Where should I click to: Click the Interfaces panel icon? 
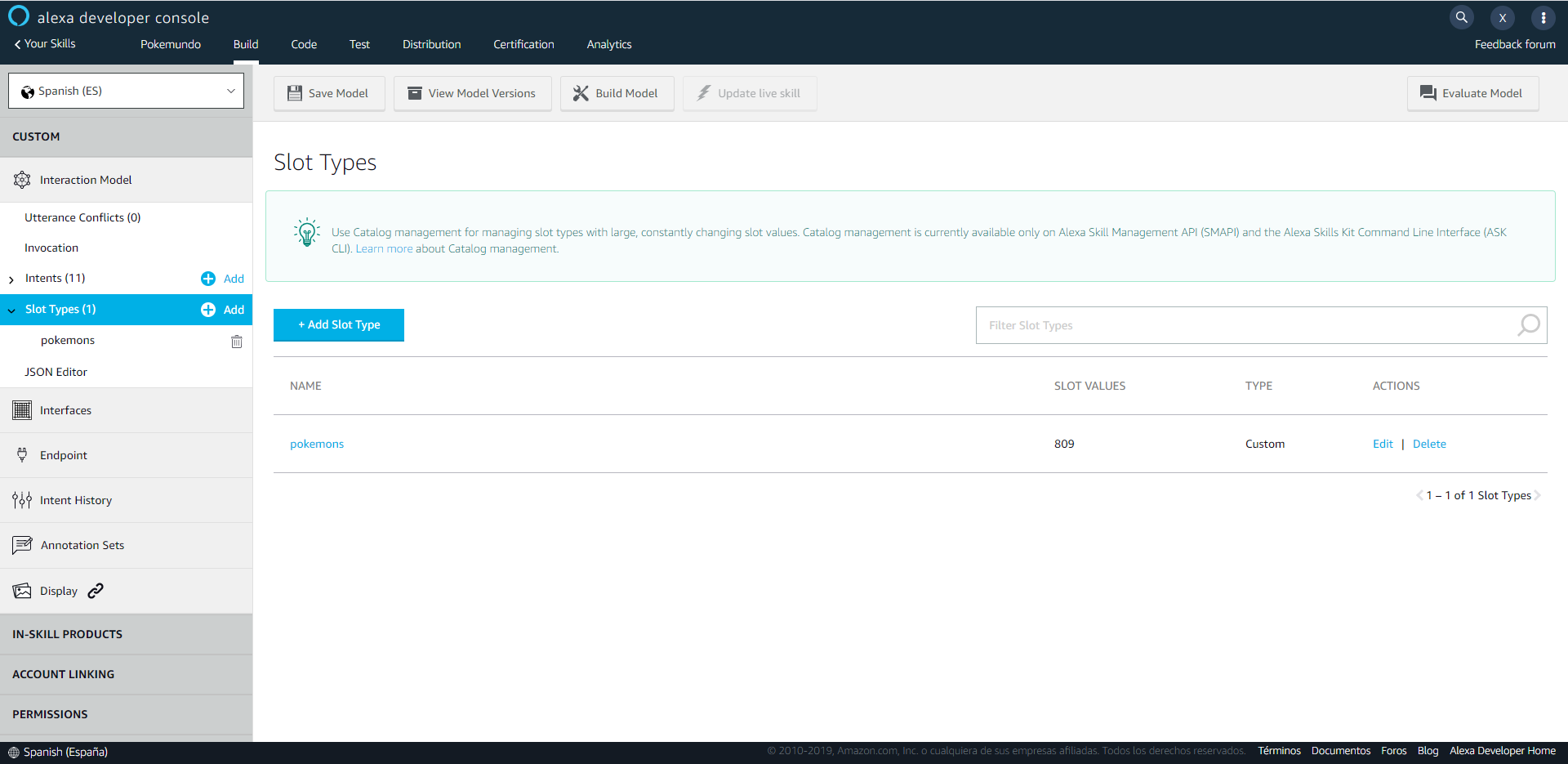point(22,410)
